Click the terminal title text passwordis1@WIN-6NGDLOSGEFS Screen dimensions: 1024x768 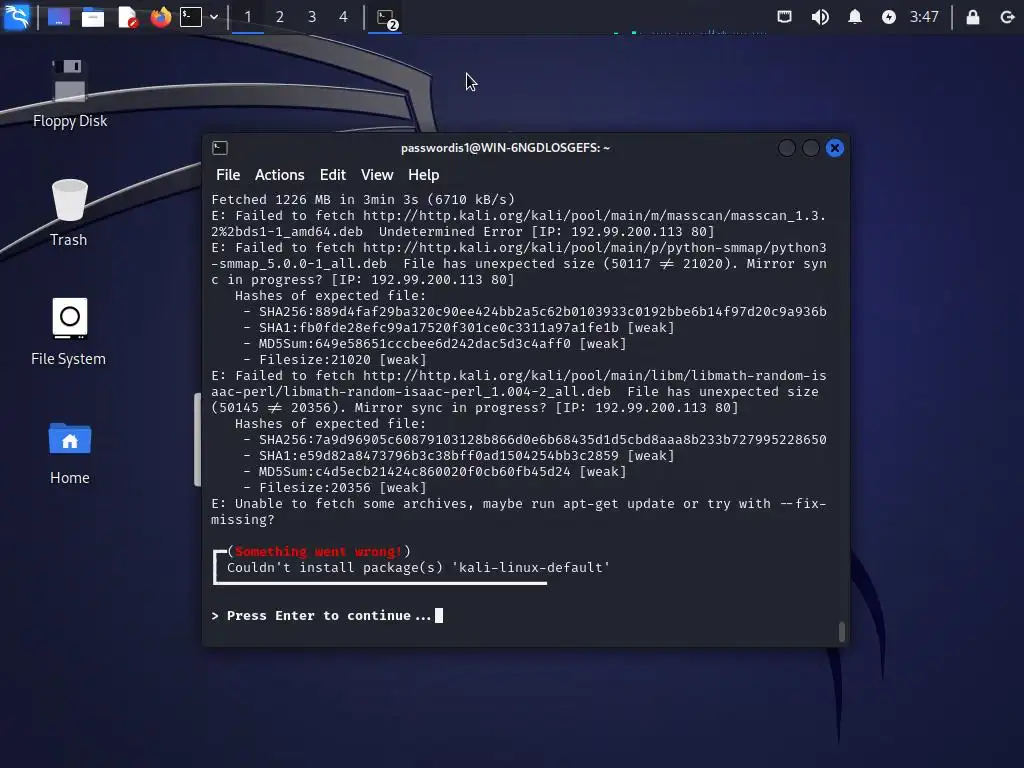pyautogui.click(x=505, y=148)
